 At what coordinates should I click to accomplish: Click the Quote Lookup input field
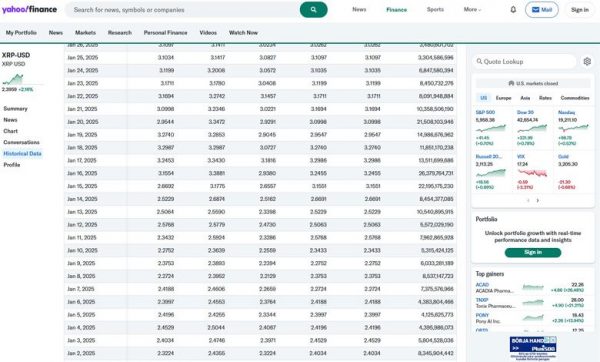tap(524, 61)
